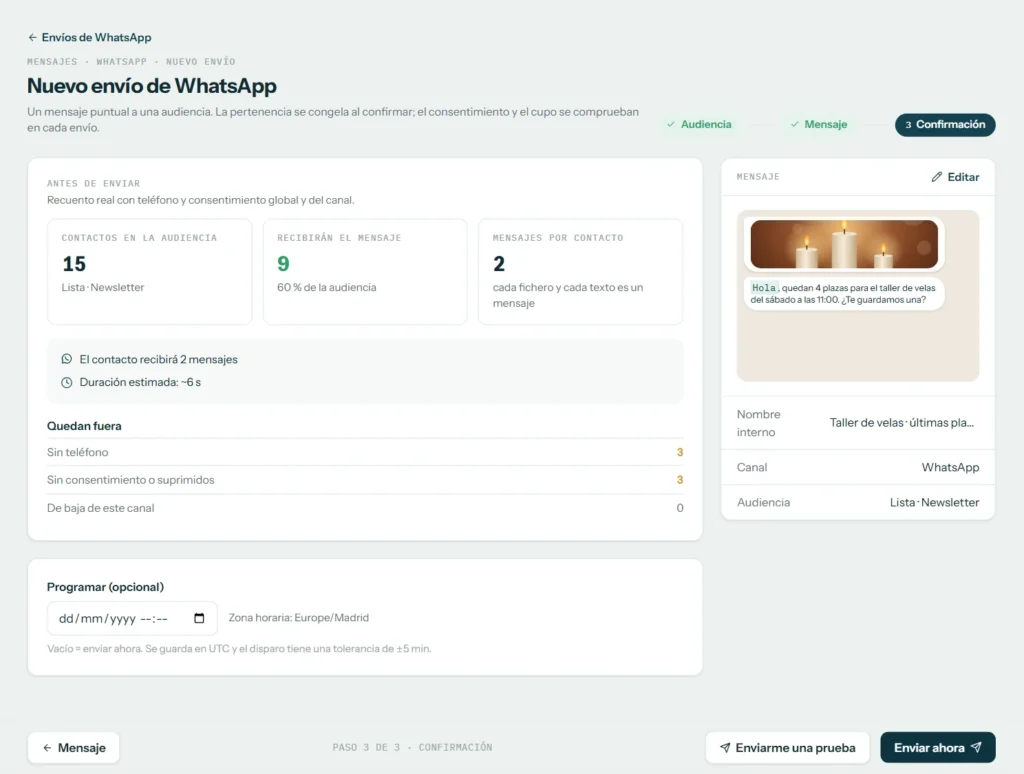The height and width of the screenshot is (774, 1024).
Task: Go back with the Mensaje button
Action: [74, 747]
